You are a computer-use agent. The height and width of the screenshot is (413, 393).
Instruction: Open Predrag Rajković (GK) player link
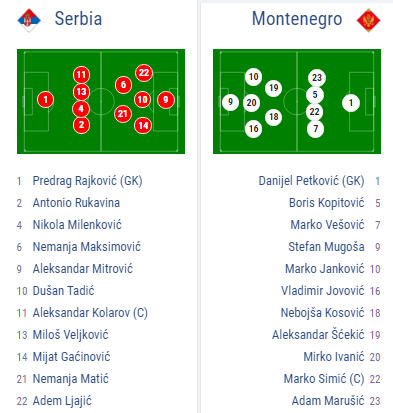87,181
